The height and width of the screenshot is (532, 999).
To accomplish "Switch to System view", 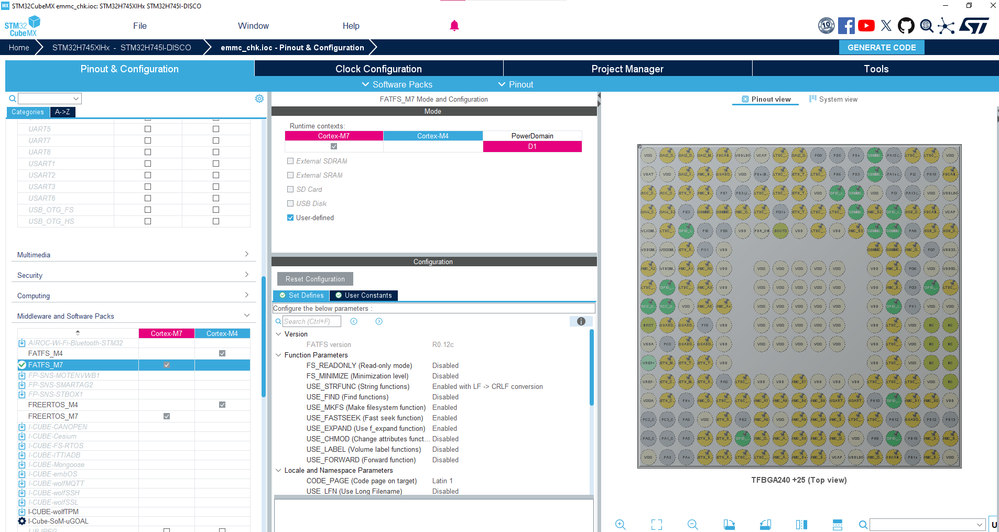I will (x=833, y=99).
